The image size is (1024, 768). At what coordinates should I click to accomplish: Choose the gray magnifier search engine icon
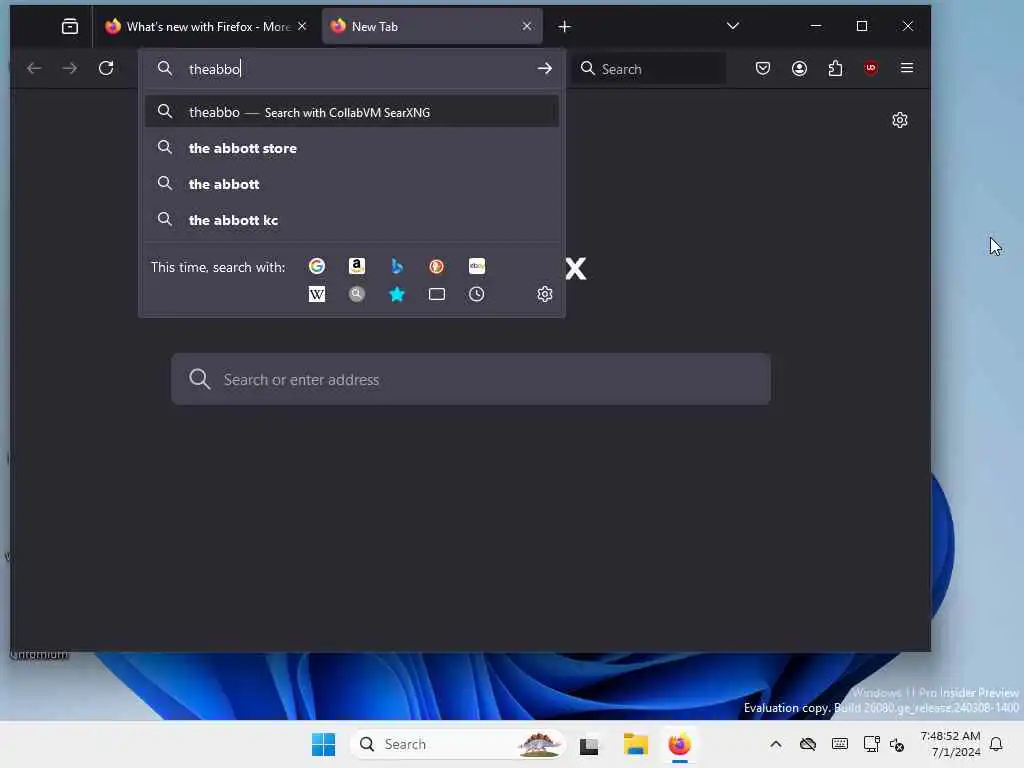pyautogui.click(x=357, y=294)
